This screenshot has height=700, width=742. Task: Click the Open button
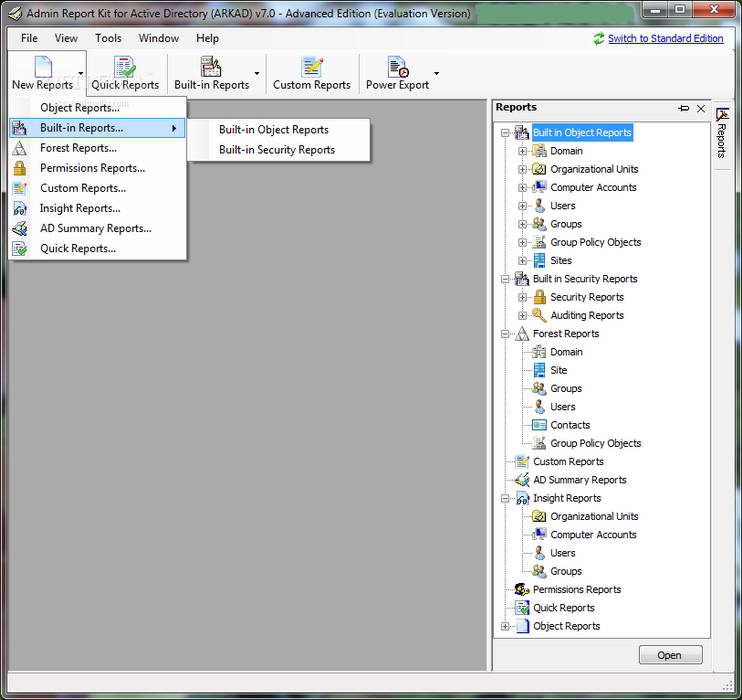pyautogui.click(x=671, y=655)
